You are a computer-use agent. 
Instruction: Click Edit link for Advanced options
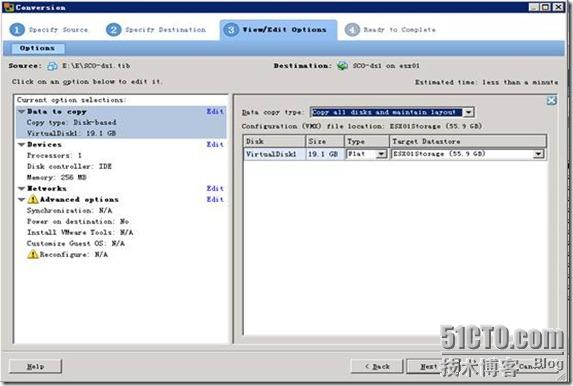tap(215, 199)
